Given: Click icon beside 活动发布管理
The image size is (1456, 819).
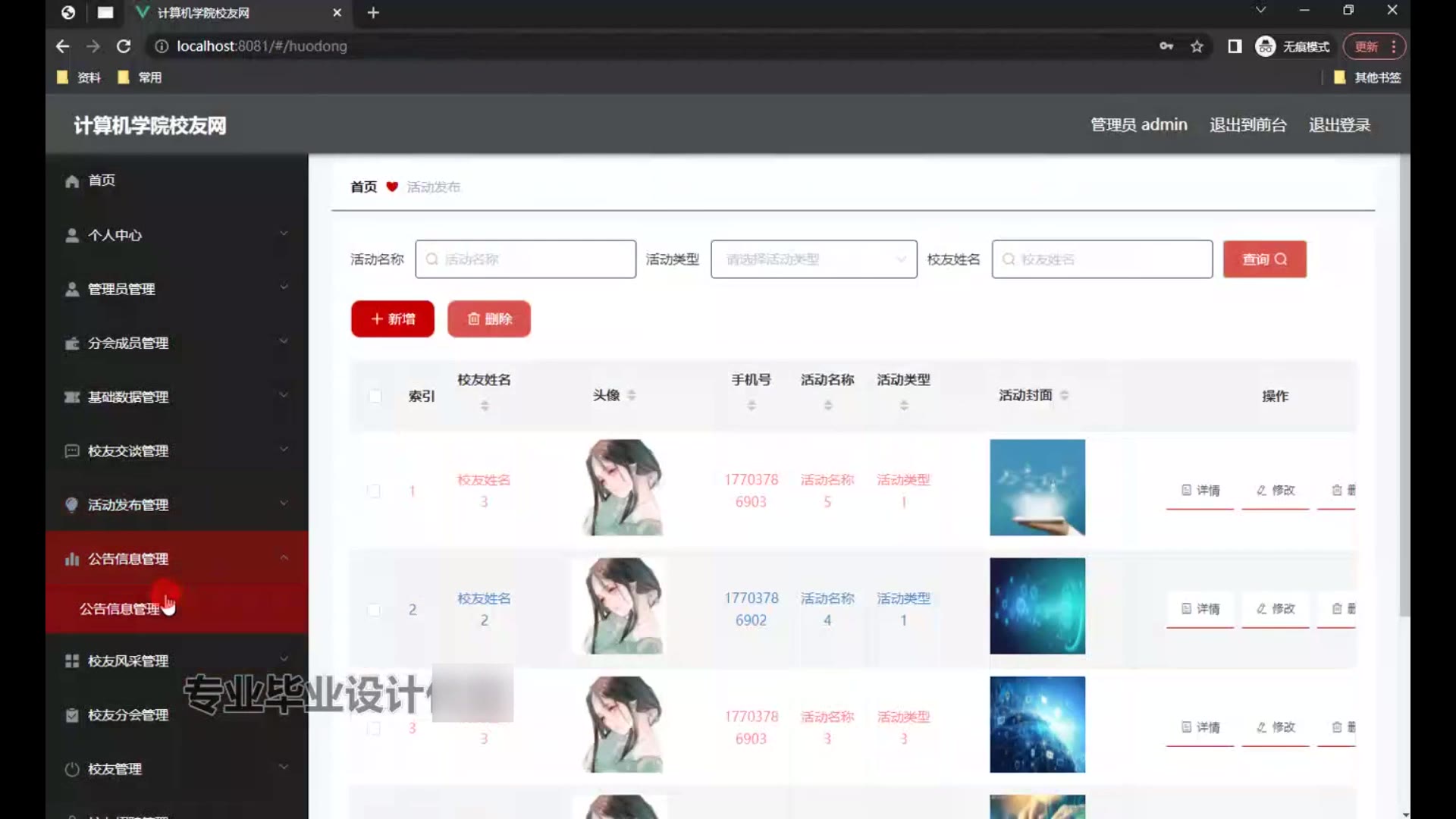Looking at the screenshot, I should pyautogui.click(x=72, y=505).
